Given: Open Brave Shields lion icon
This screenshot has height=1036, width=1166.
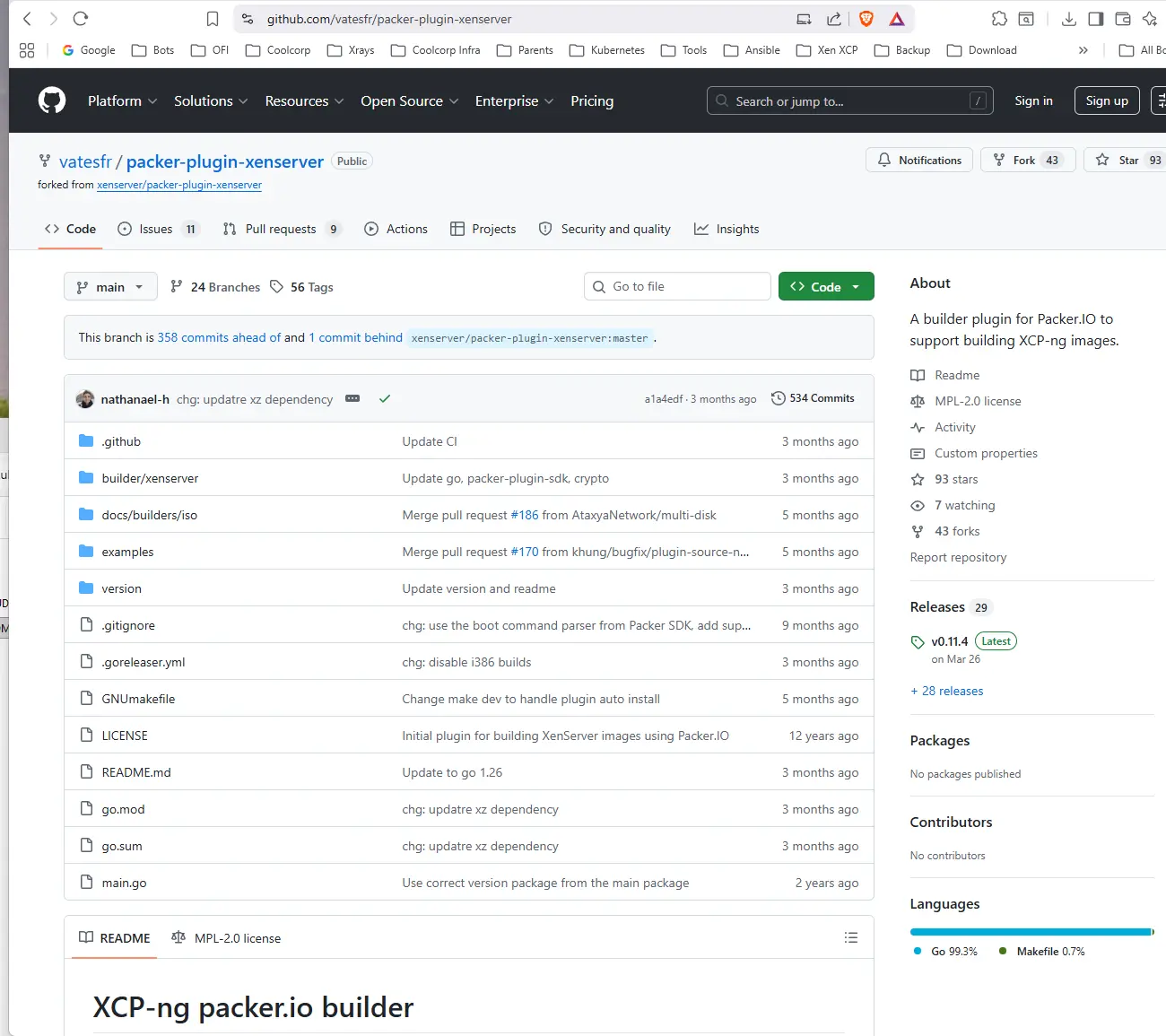Looking at the screenshot, I should click(x=866, y=18).
